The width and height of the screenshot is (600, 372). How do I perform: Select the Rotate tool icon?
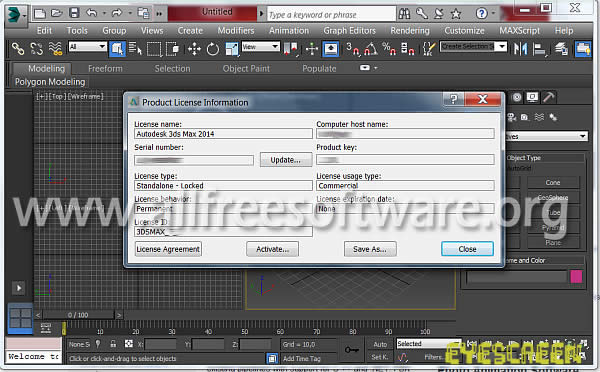coord(213,49)
